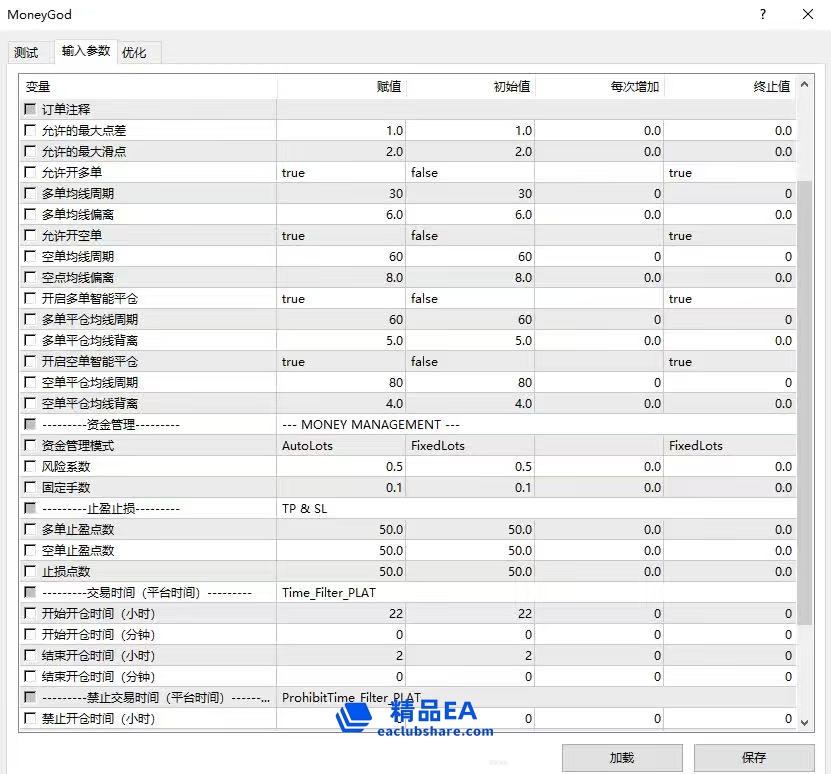Switch to the 测试 tab
This screenshot has width=831, height=774.
pos(26,52)
